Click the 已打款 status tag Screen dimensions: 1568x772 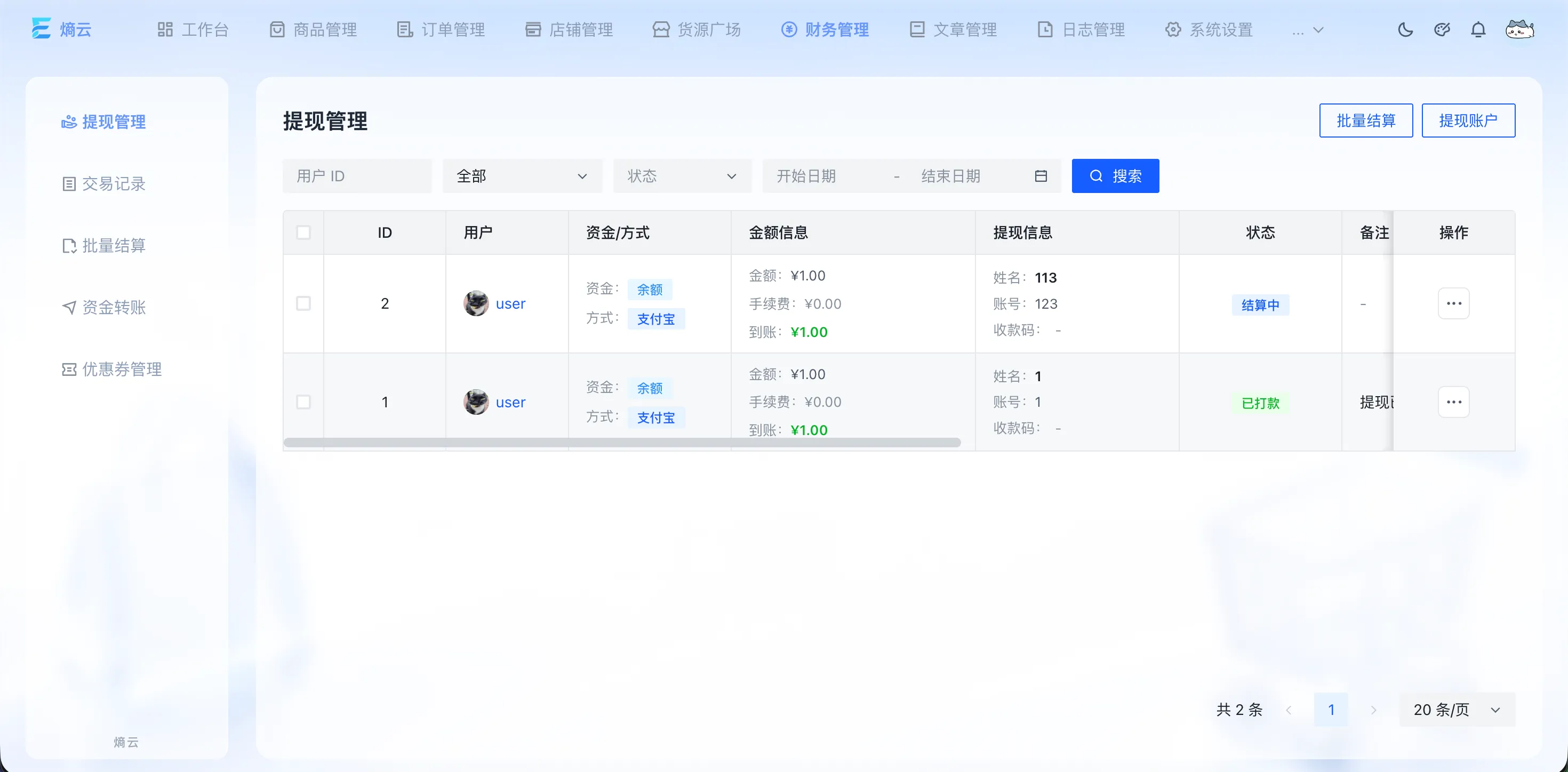tap(1260, 403)
